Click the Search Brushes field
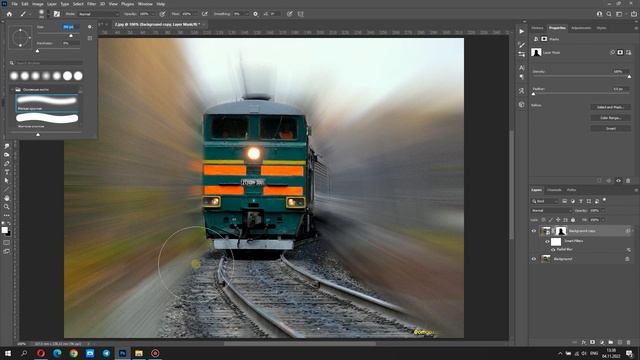Image resolution: width=640 pixels, height=360 pixels. click(49, 63)
